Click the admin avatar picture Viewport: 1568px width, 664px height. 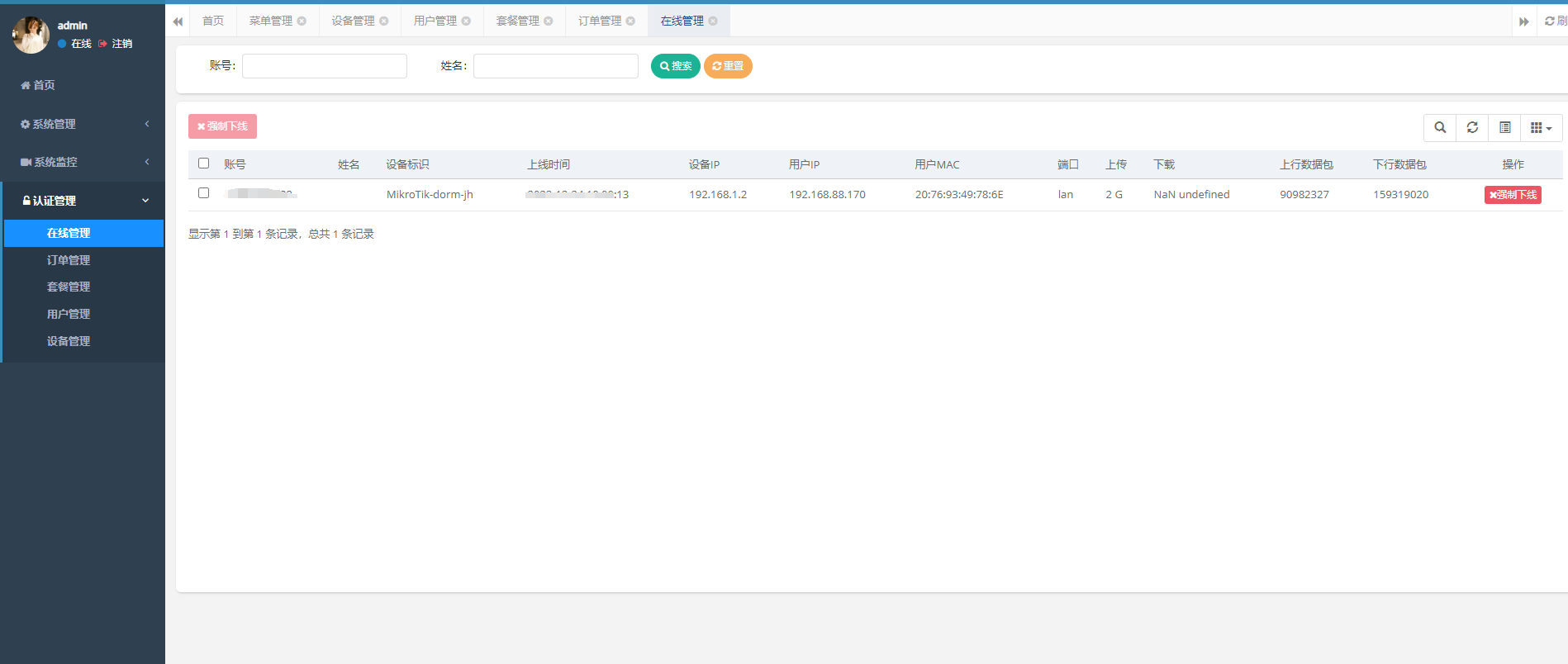coord(31,35)
